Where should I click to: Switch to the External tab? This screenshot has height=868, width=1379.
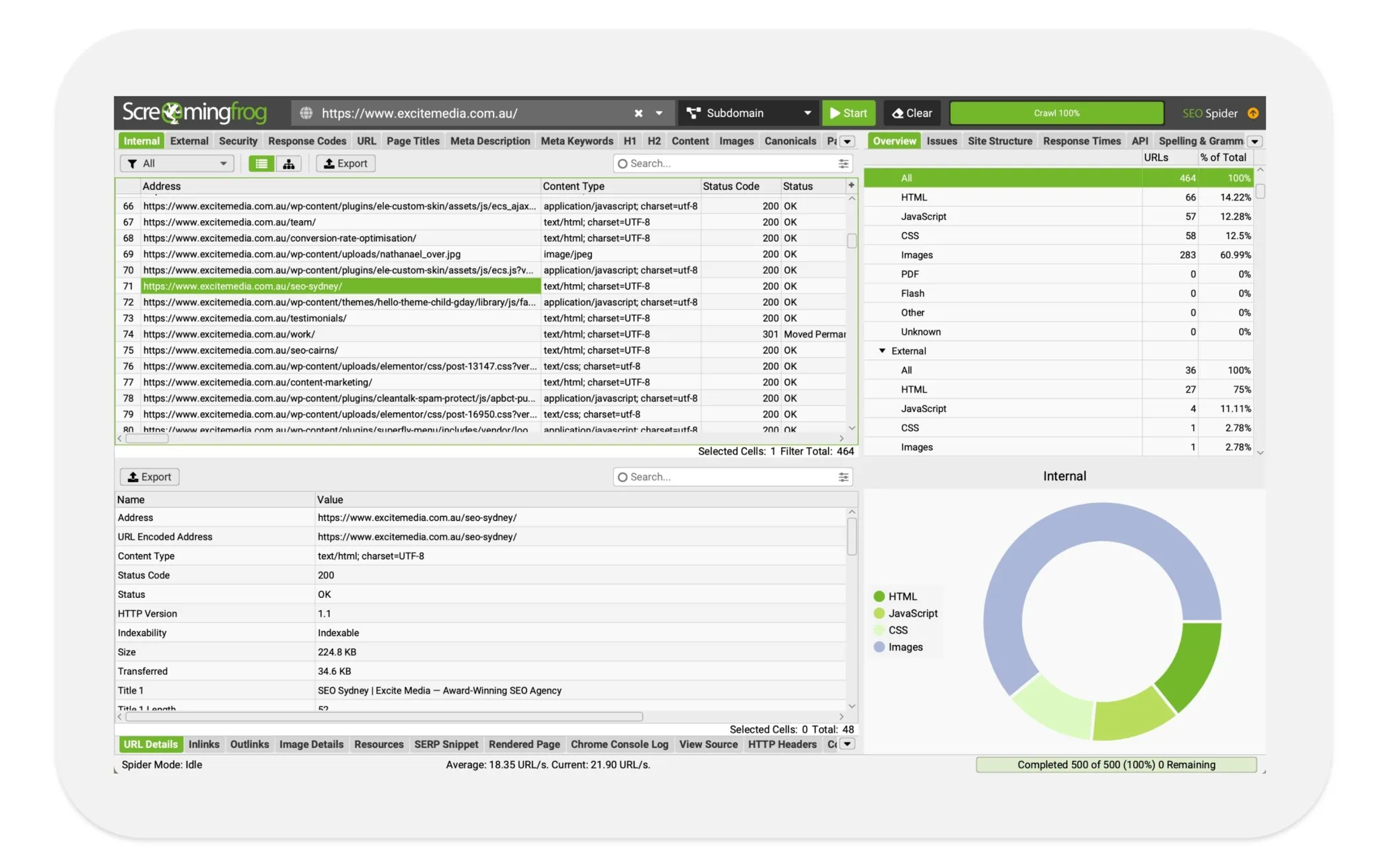click(x=189, y=141)
